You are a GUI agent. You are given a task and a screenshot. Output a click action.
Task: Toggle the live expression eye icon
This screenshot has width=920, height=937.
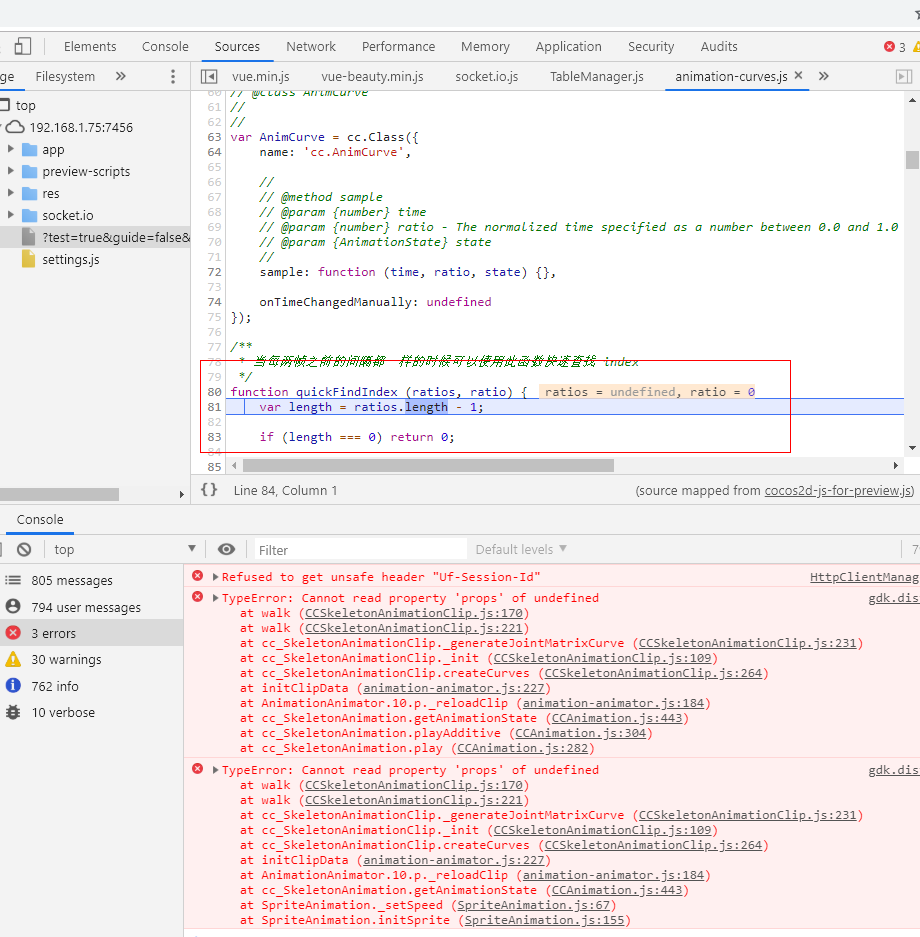227,549
